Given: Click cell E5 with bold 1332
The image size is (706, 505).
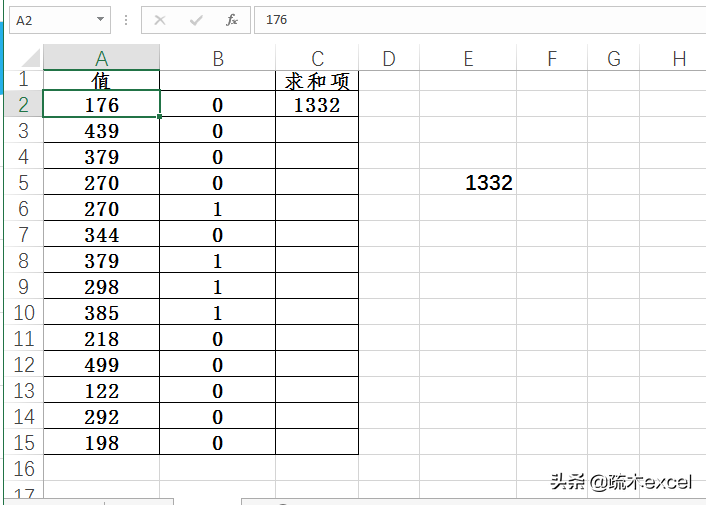Looking at the screenshot, I should [468, 182].
